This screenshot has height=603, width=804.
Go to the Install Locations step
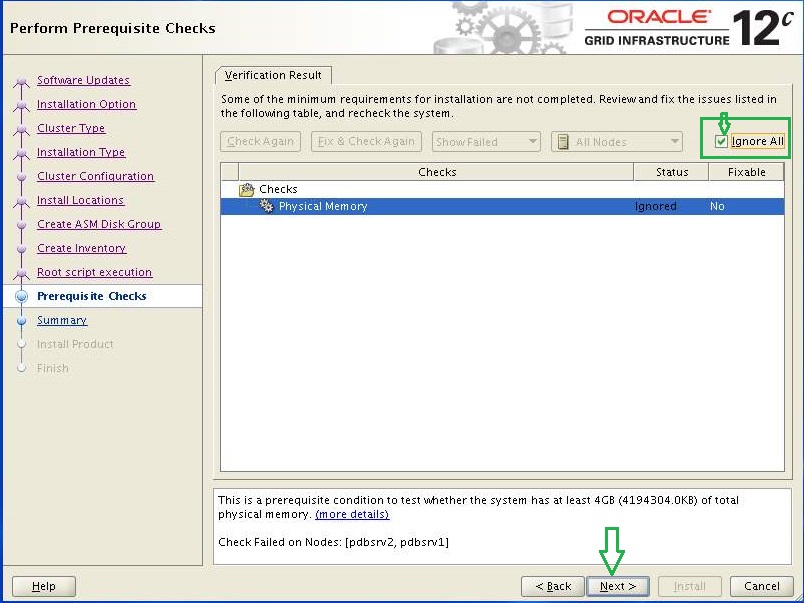click(81, 200)
